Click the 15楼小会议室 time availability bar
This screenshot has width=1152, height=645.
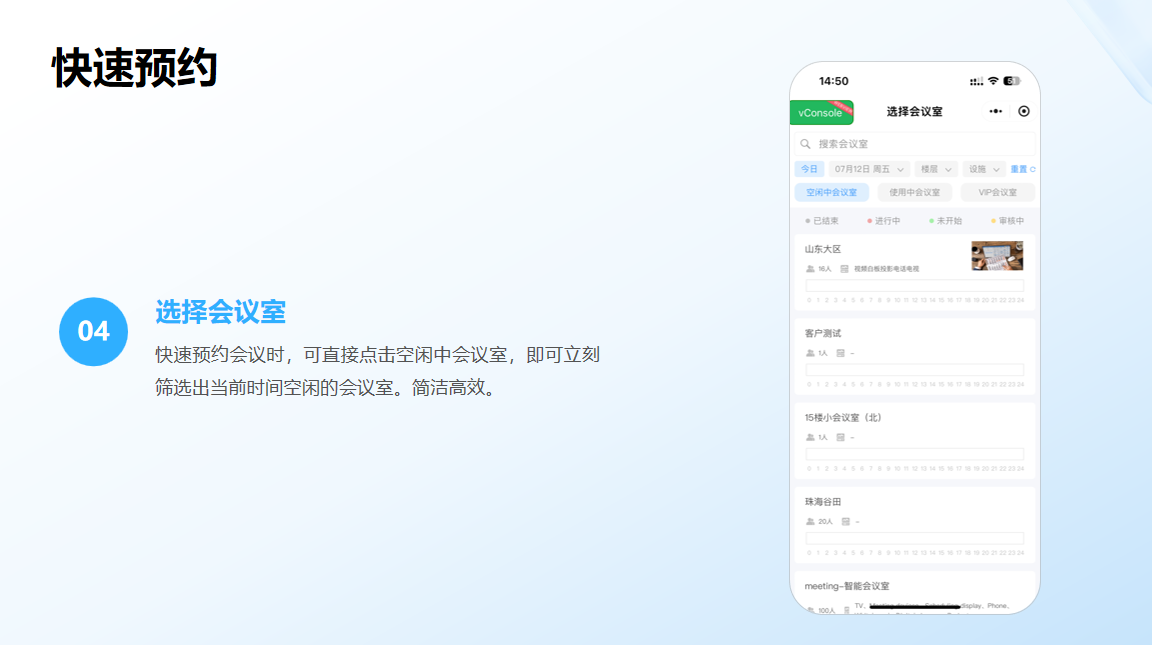tap(915, 454)
